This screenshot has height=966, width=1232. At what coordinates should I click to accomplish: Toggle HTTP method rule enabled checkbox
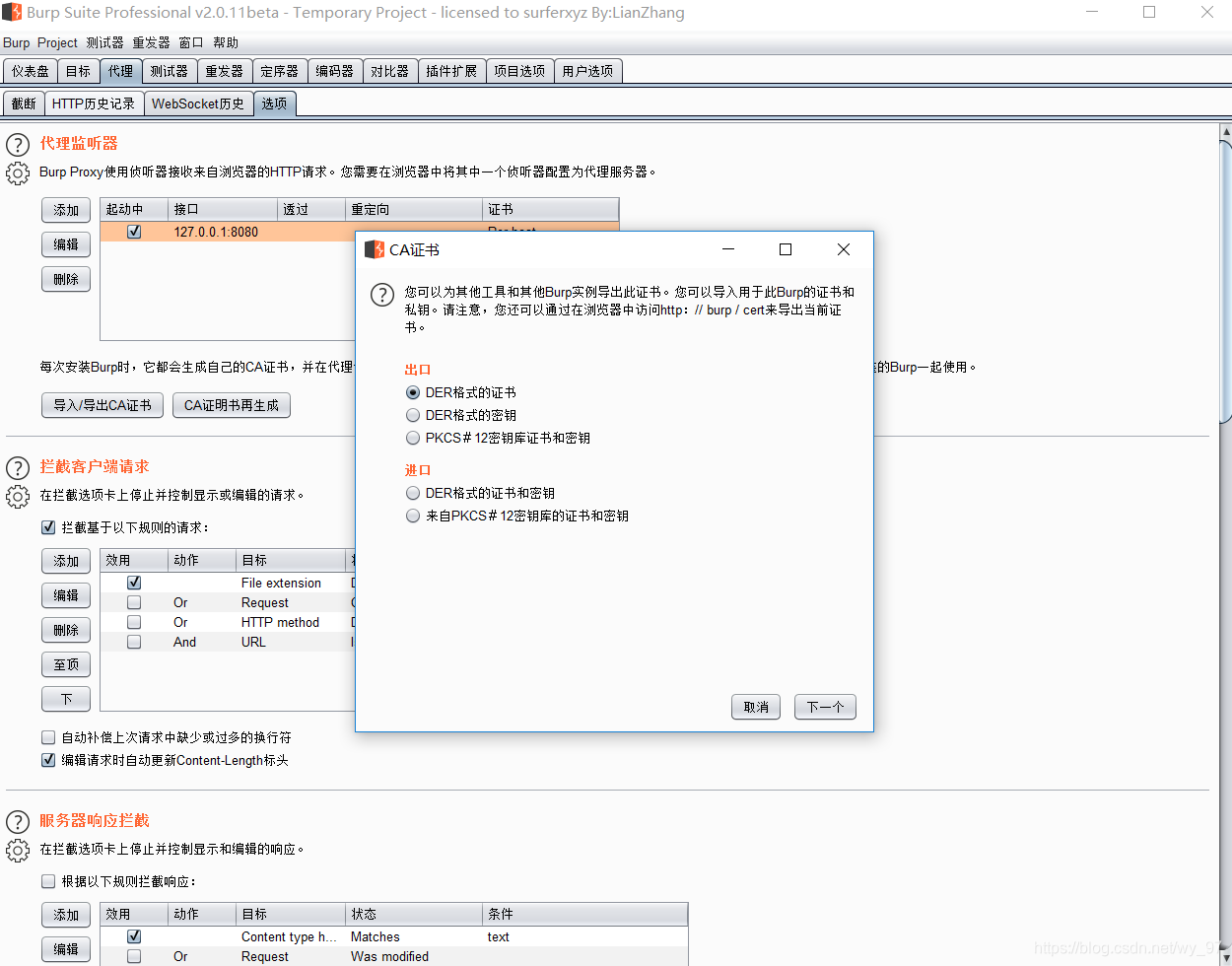click(x=134, y=622)
